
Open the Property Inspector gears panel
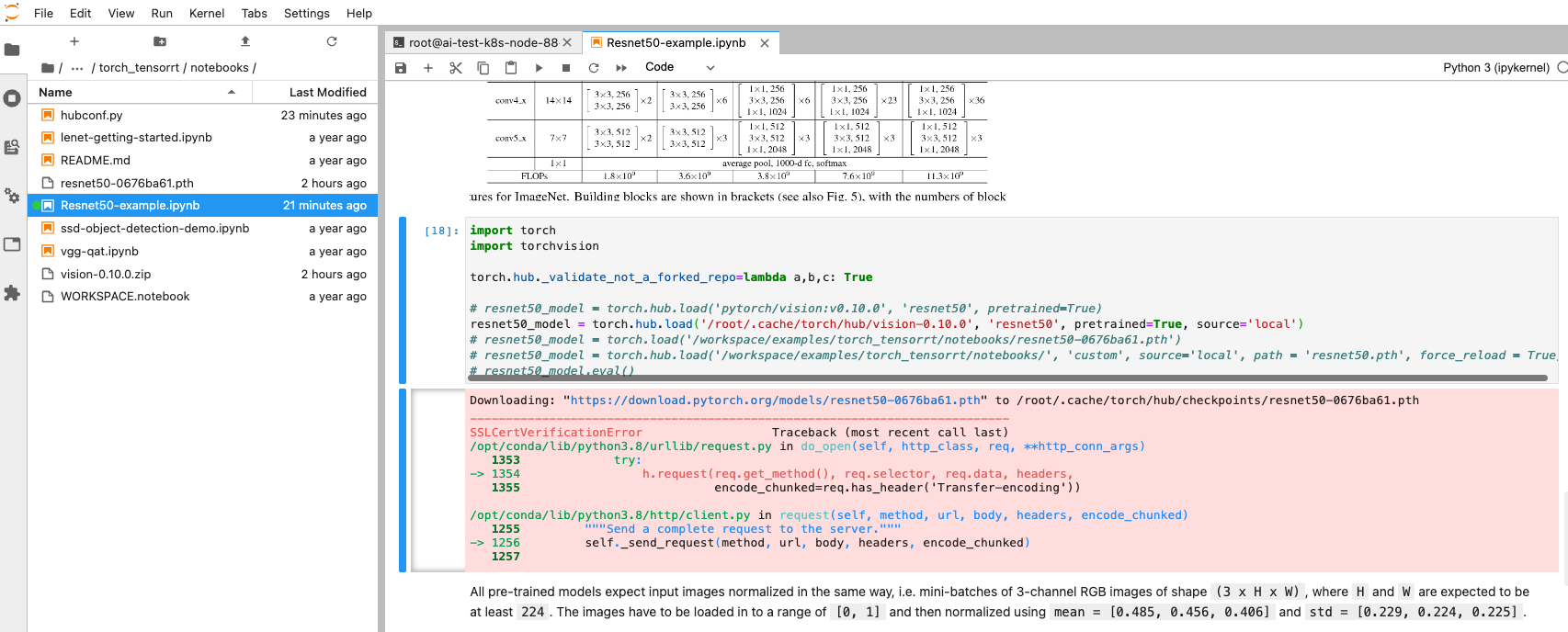click(12, 196)
